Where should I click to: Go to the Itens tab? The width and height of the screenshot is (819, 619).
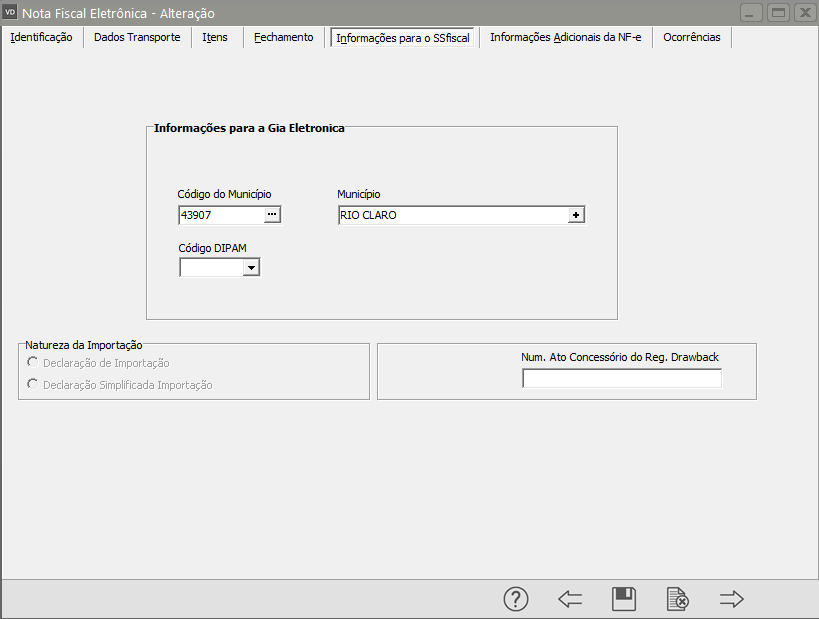tap(215, 38)
